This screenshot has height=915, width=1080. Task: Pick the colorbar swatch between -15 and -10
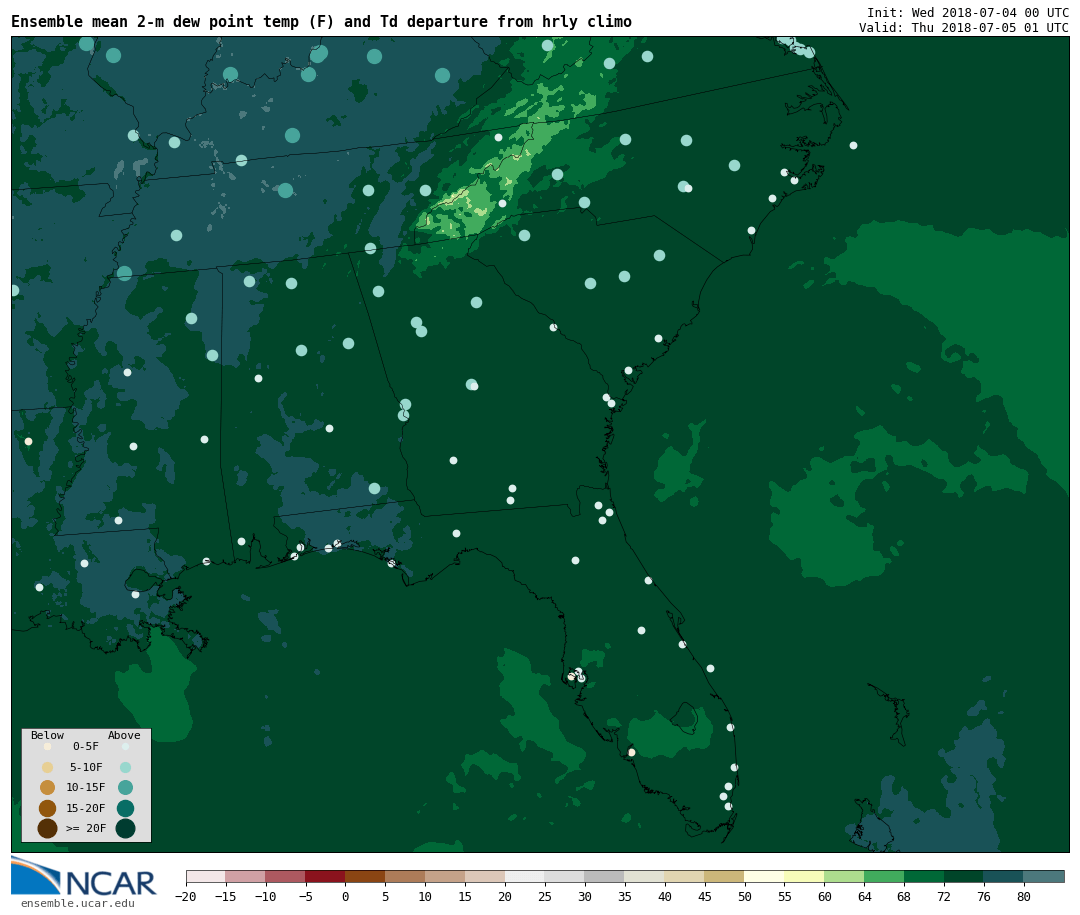tap(245, 876)
